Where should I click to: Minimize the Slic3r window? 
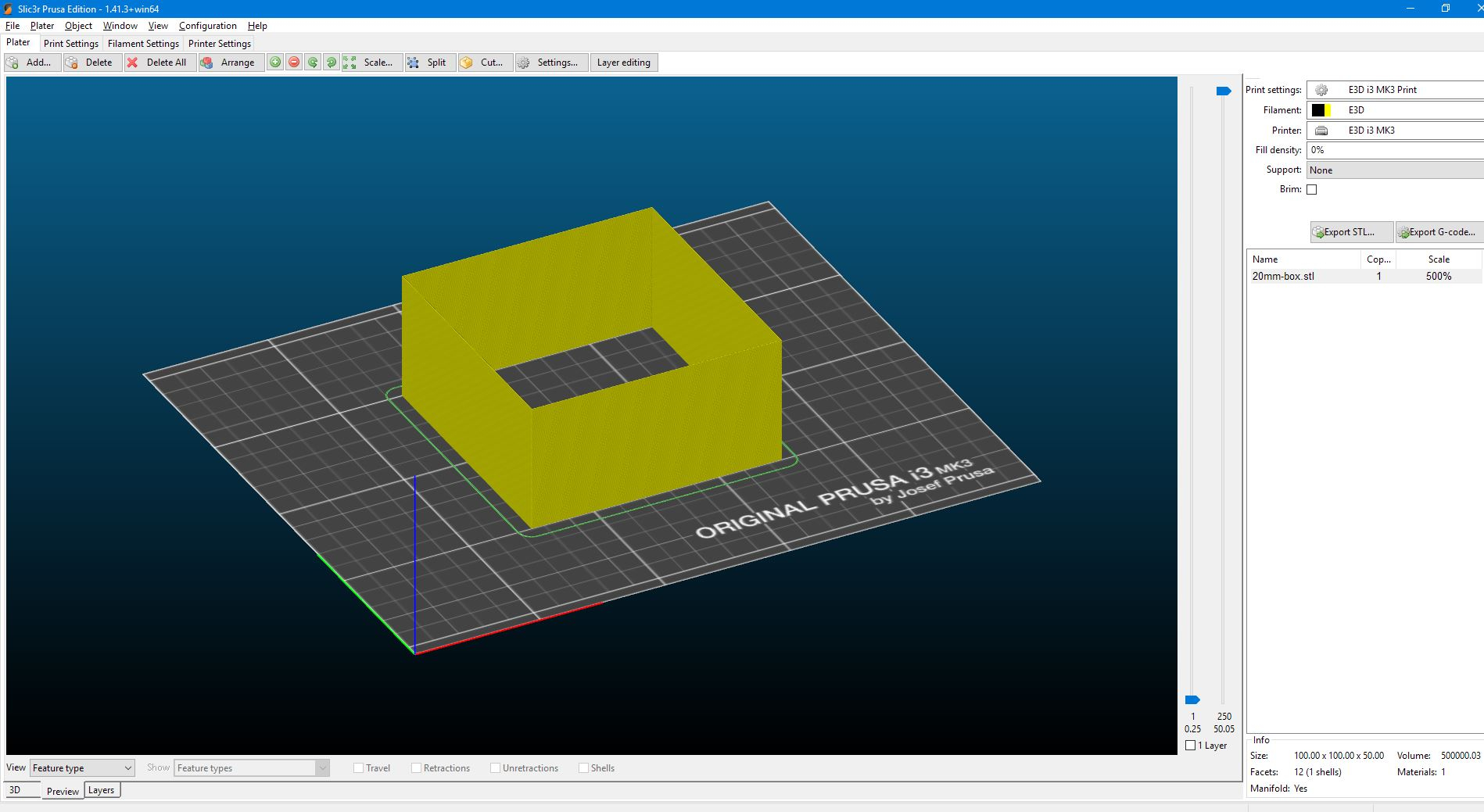(1411, 9)
